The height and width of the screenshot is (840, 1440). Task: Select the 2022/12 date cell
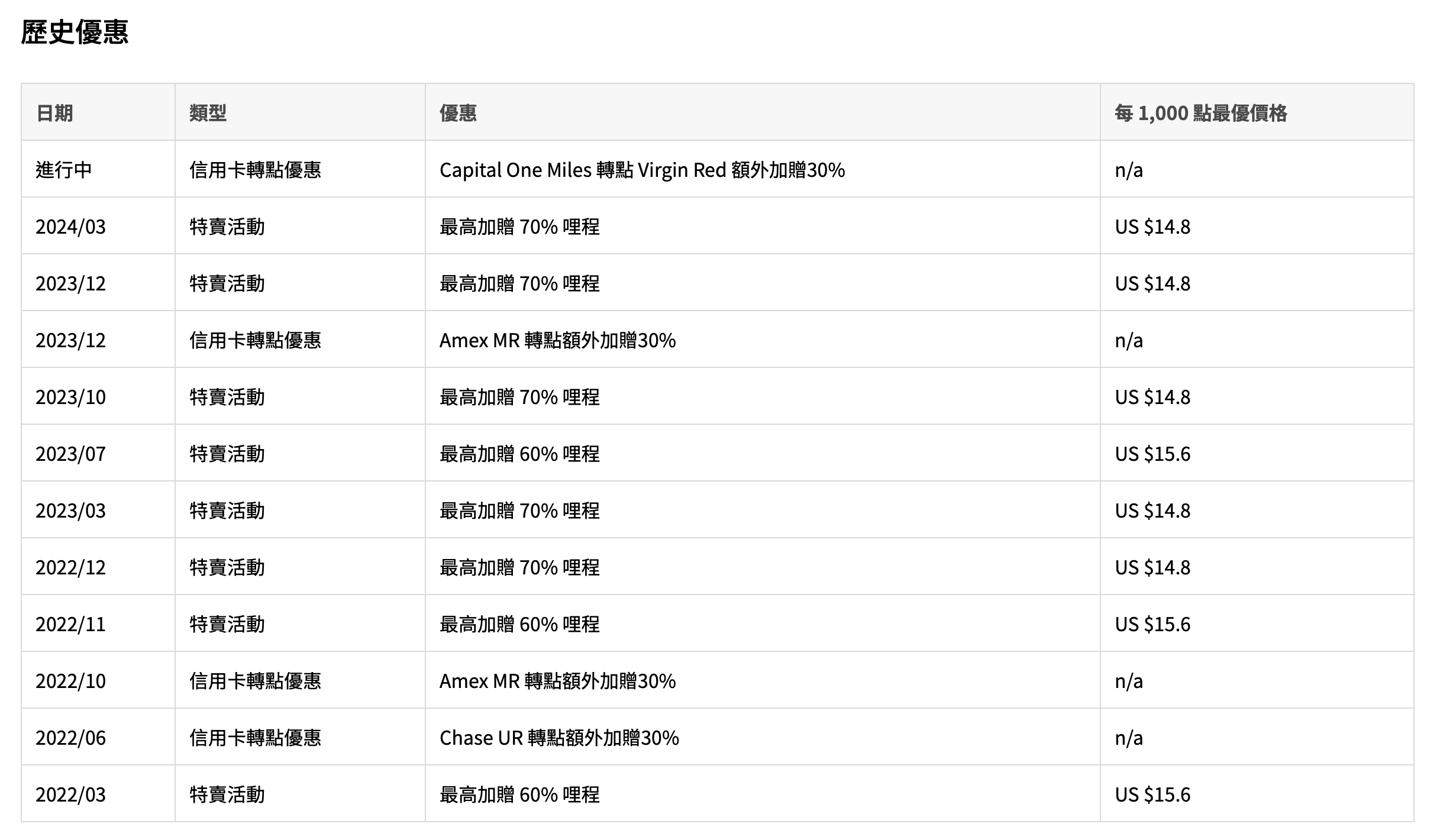click(x=70, y=567)
